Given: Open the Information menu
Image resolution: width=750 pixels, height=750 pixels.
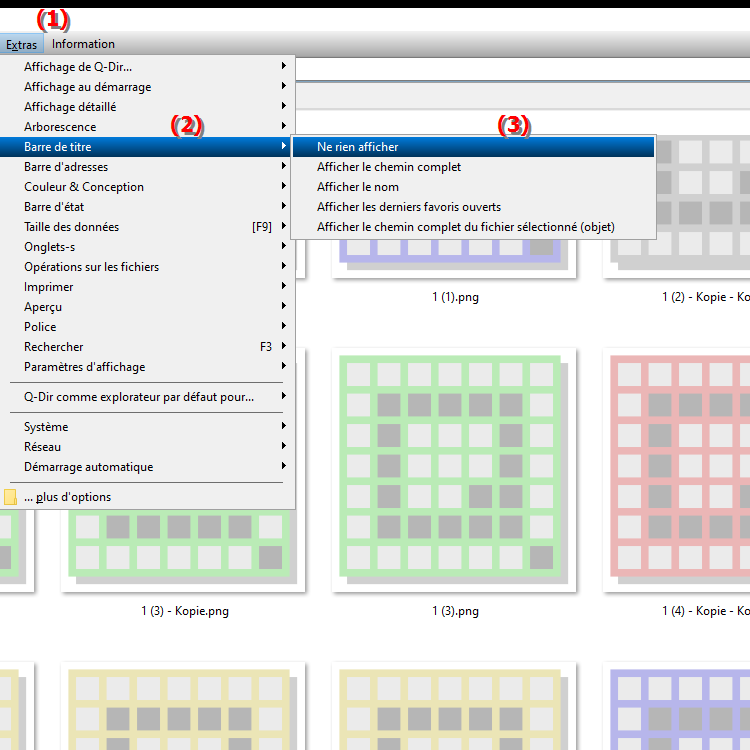Looking at the screenshot, I should [83, 44].
